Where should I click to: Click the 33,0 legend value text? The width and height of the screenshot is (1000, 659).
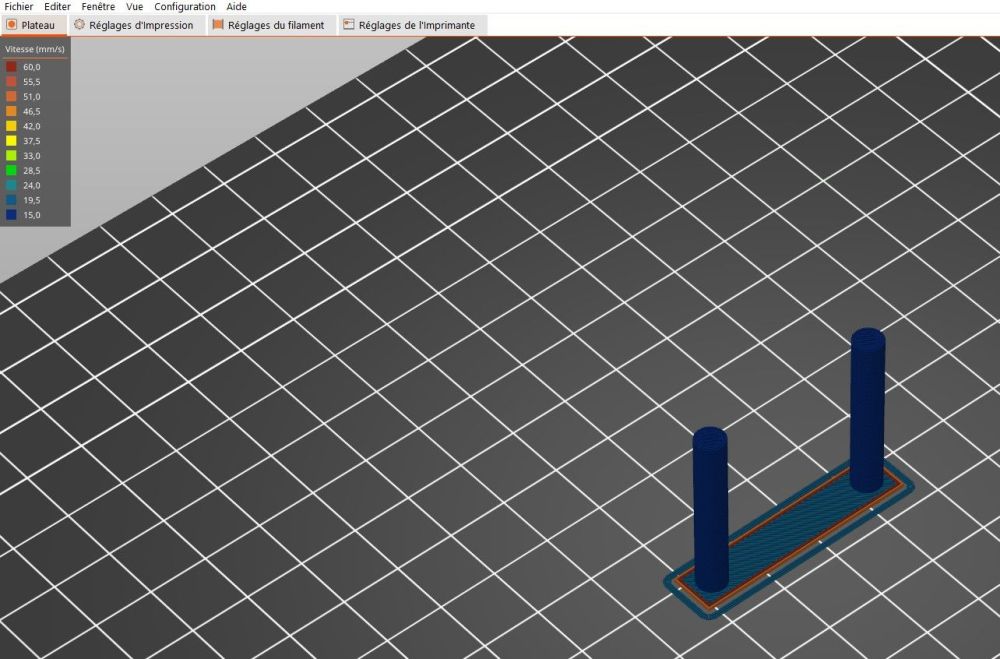[32, 156]
